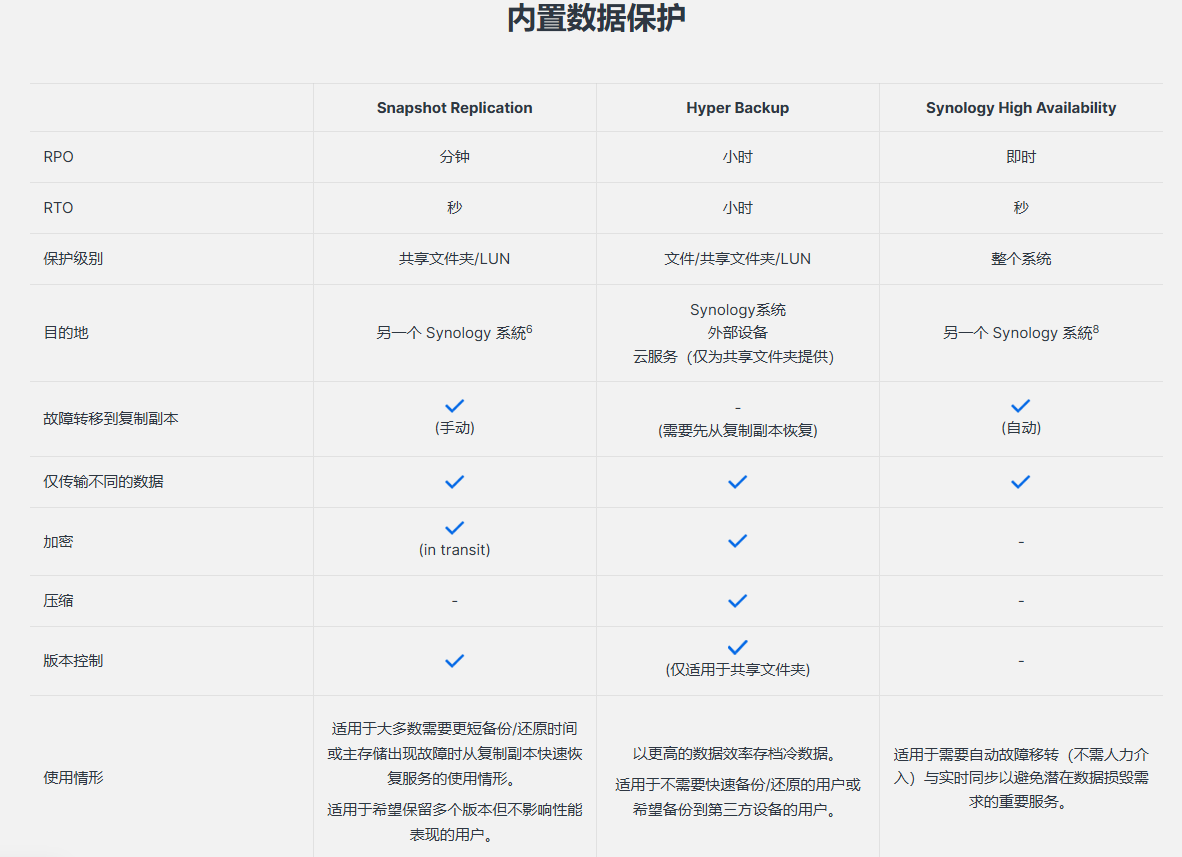Click the 云服务 (仅为共享文件夹提供) text

pos(733,357)
